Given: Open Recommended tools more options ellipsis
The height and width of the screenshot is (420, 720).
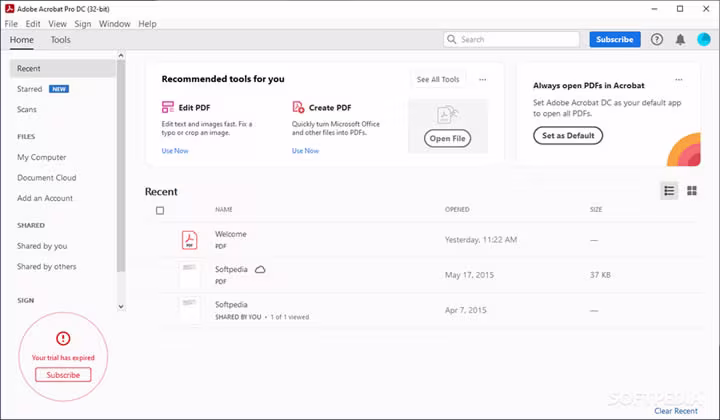Looking at the screenshot, I should point(482,79).
